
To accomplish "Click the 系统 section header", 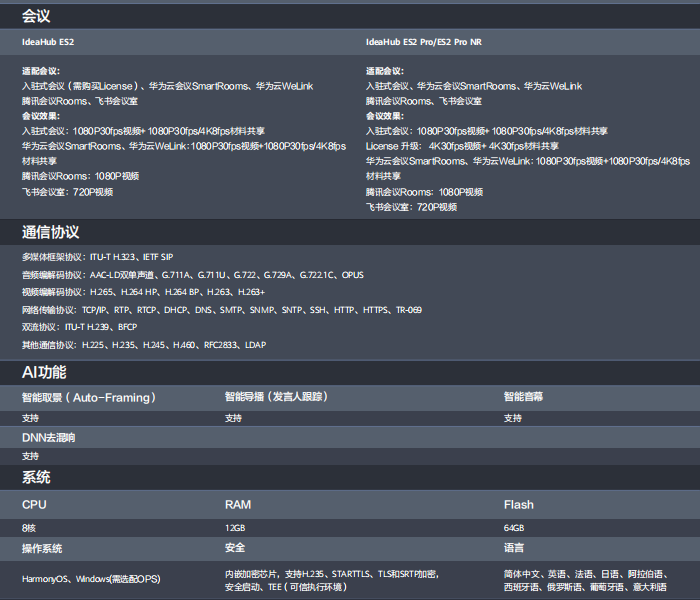I will tap(36, 477).
